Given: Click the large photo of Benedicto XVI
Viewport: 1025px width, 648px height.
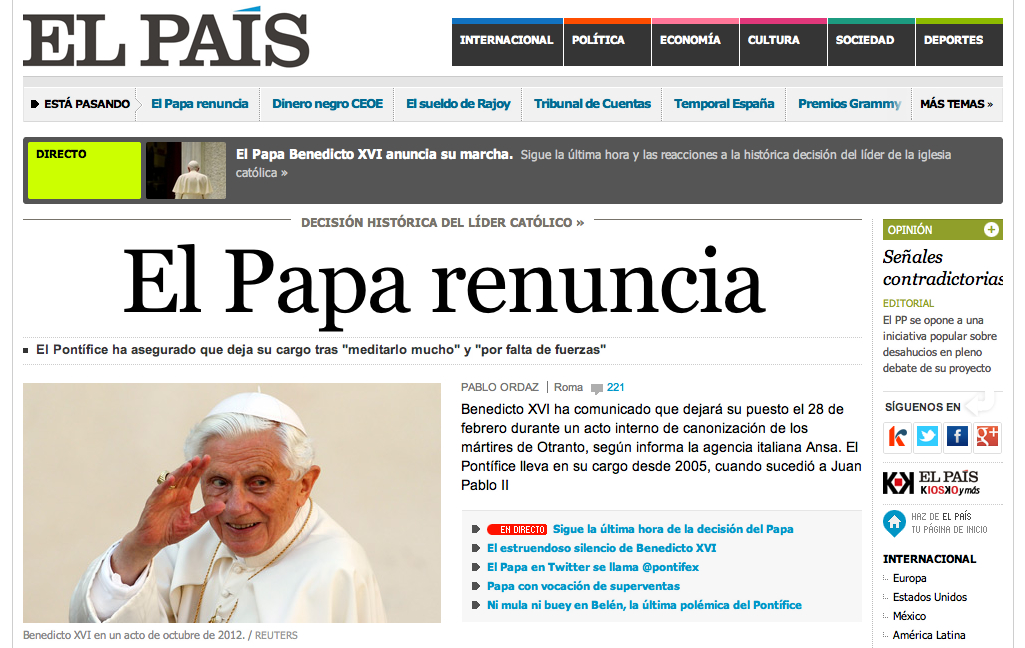Looking at the screenshot, I should 231,503.
